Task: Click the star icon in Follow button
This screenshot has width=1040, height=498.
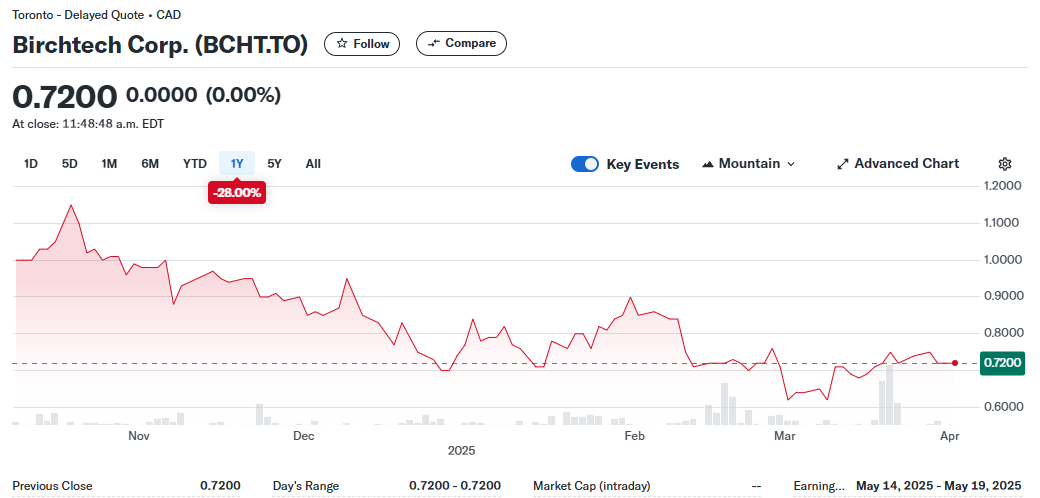Action: [x=342, y=44]
